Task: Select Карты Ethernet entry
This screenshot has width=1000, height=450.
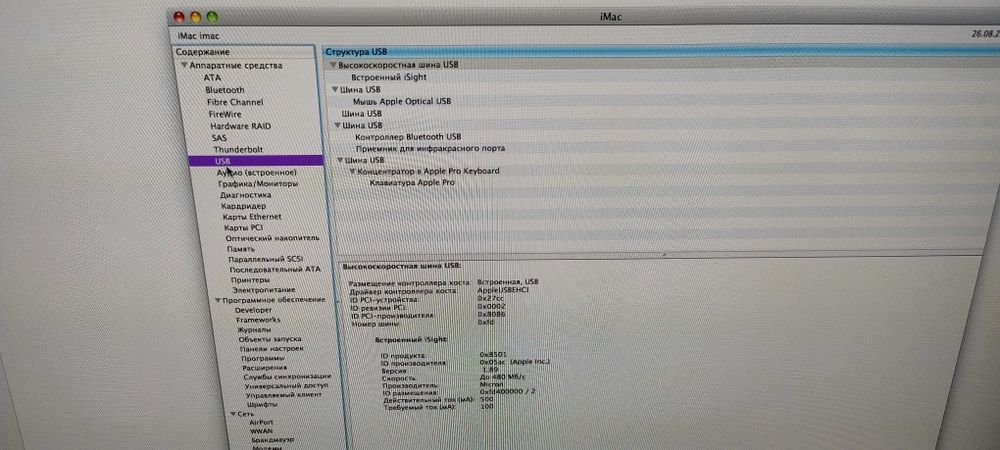Action: point(252,217)
